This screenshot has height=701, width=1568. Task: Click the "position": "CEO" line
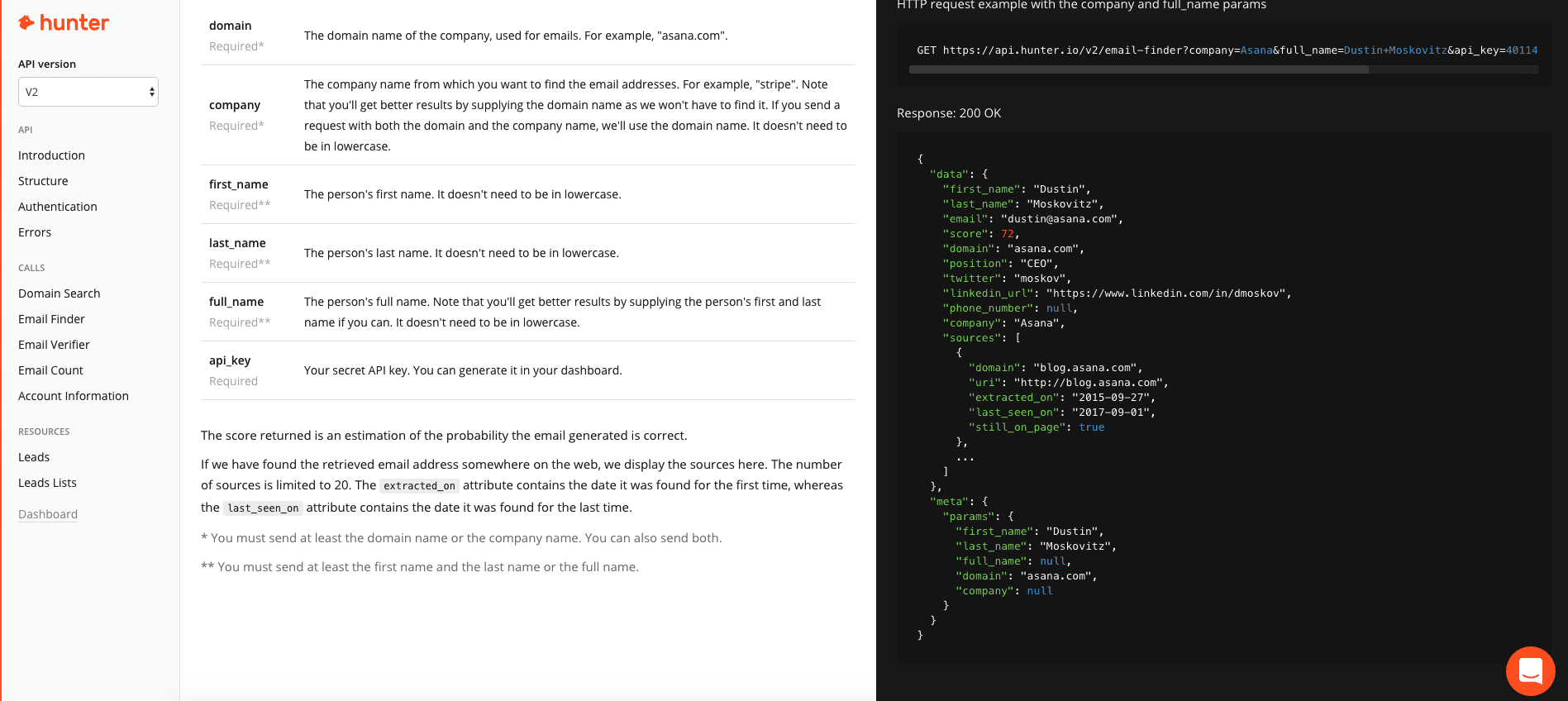[1001, 264]
